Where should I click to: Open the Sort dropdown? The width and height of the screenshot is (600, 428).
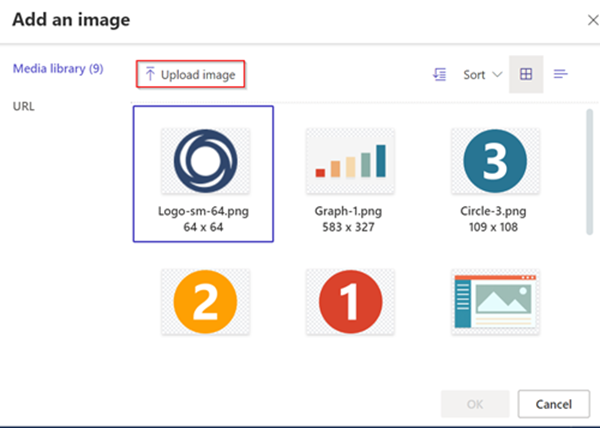[482, 74]
